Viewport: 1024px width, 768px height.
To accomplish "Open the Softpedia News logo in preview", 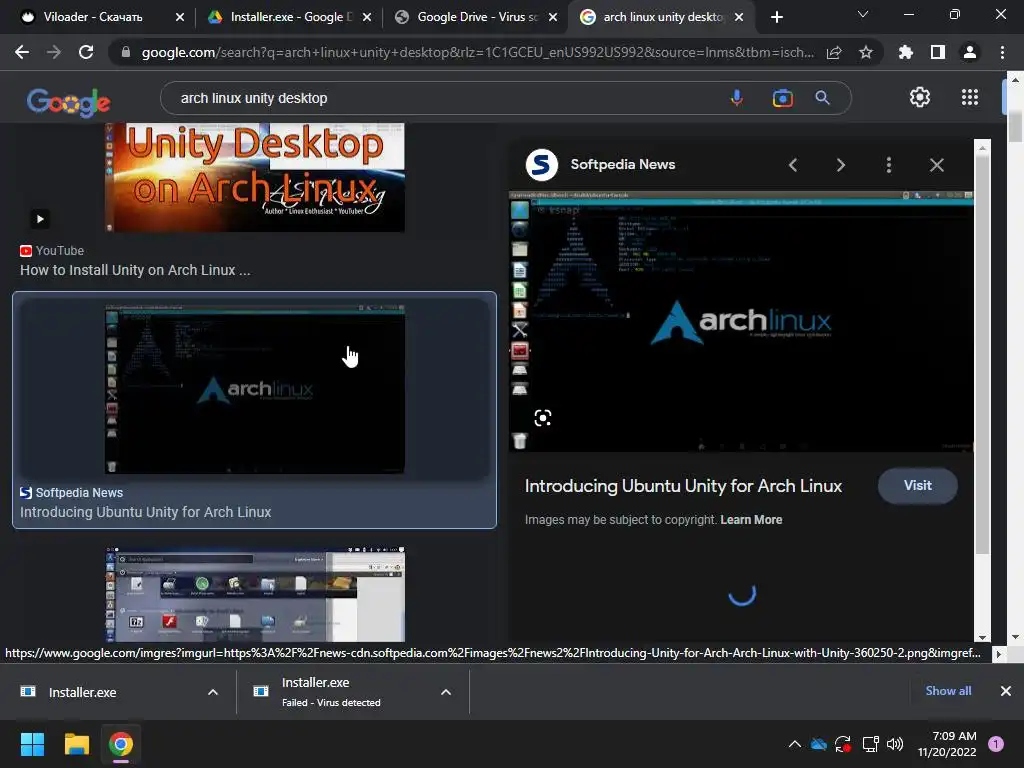I will tap(541, 165).
